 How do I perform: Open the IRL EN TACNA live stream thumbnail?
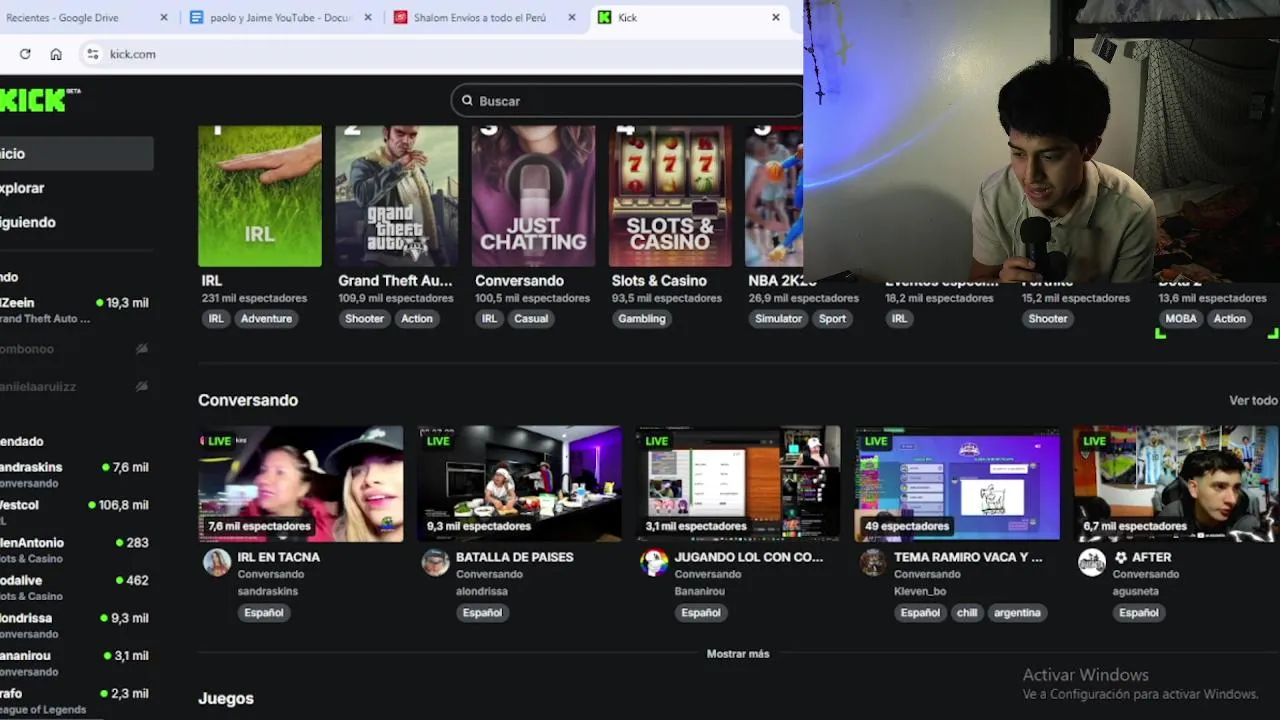pyautogui.click(x=301, y=484)
